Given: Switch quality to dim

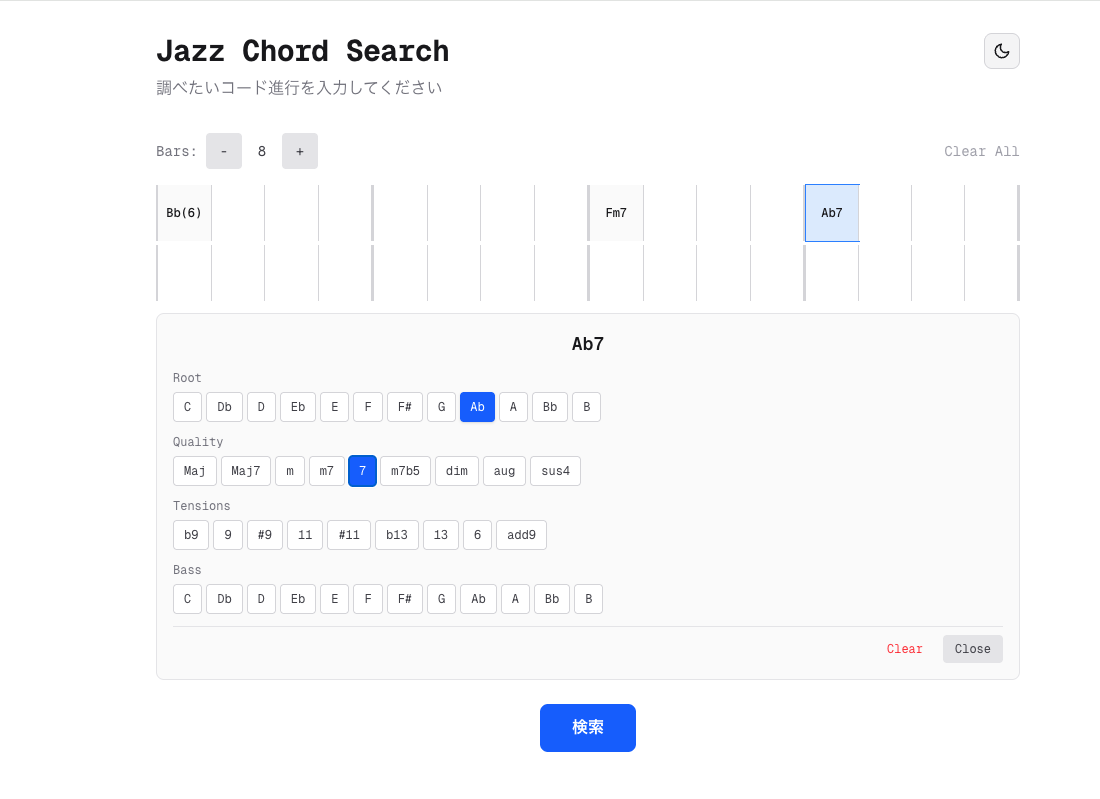Looking at the screenshot, I should point(457,471).
